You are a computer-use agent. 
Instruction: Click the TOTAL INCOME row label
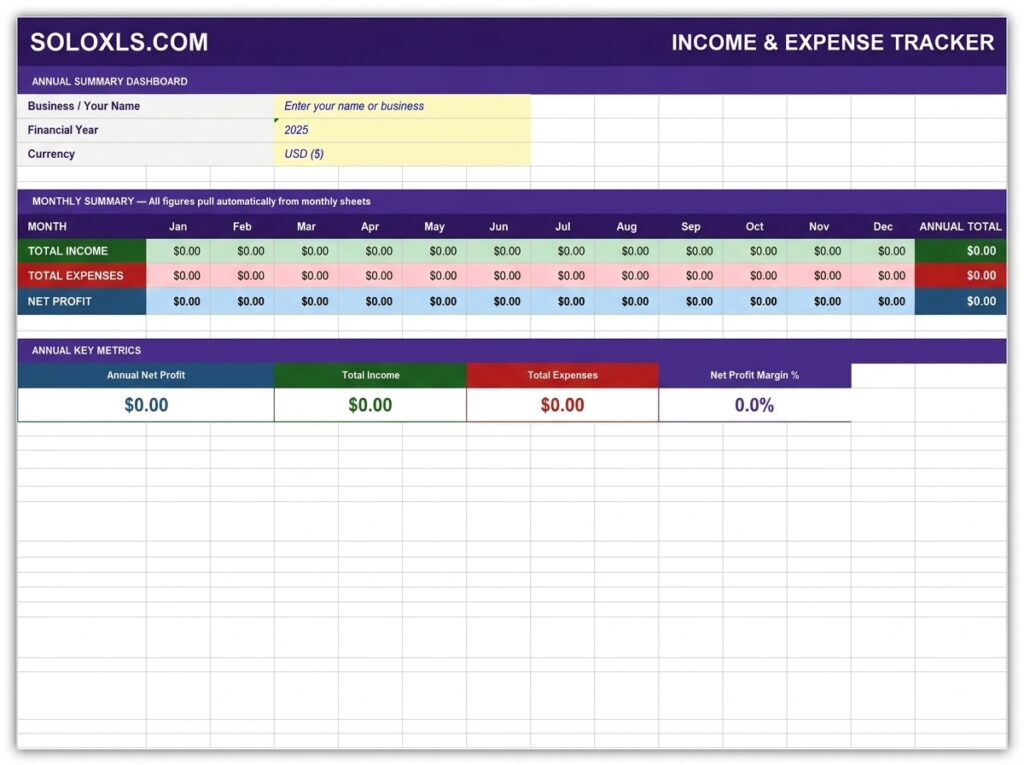[x=82, y=251]
